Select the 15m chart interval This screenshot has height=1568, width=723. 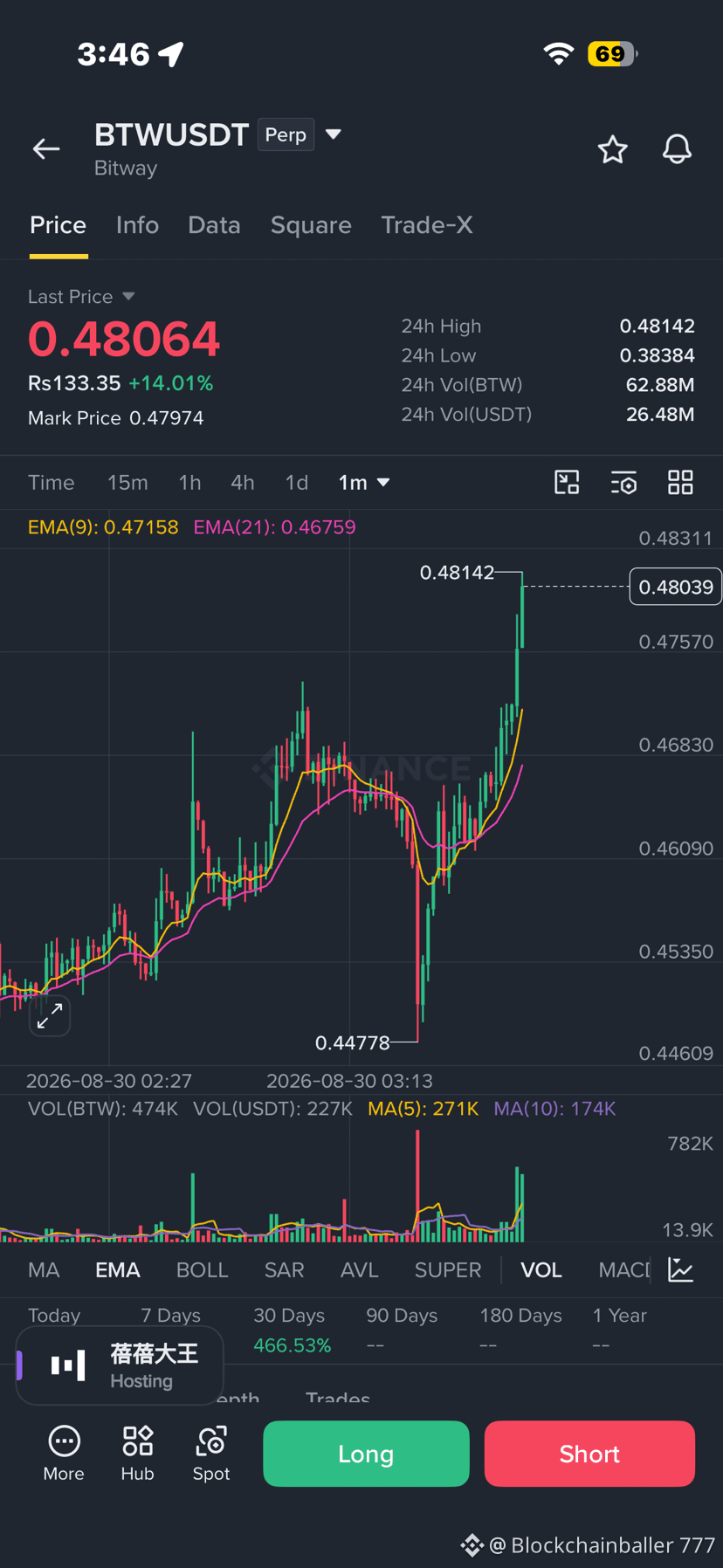(x=127, y=482)
